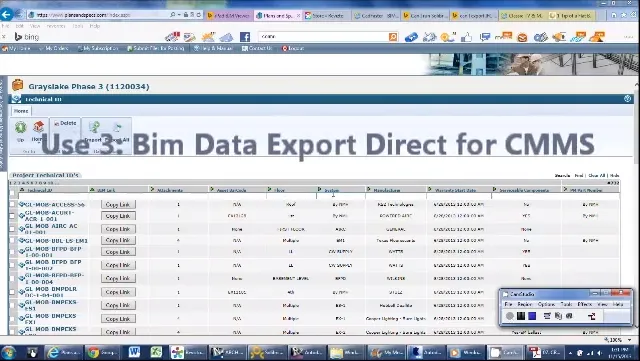
Task: Click the thumbs-up icon in the Bing toolbar
Action: click(466, 37)
